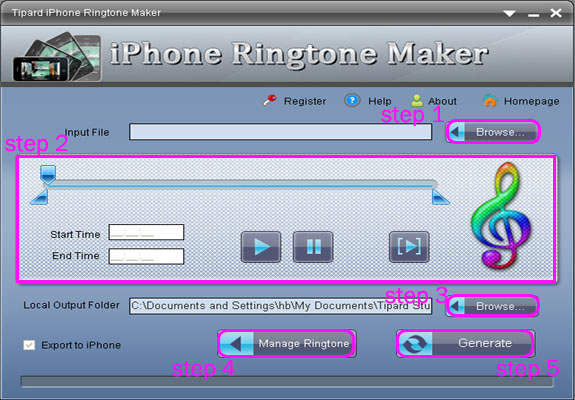Click the Start Time field

pos(146,232)
